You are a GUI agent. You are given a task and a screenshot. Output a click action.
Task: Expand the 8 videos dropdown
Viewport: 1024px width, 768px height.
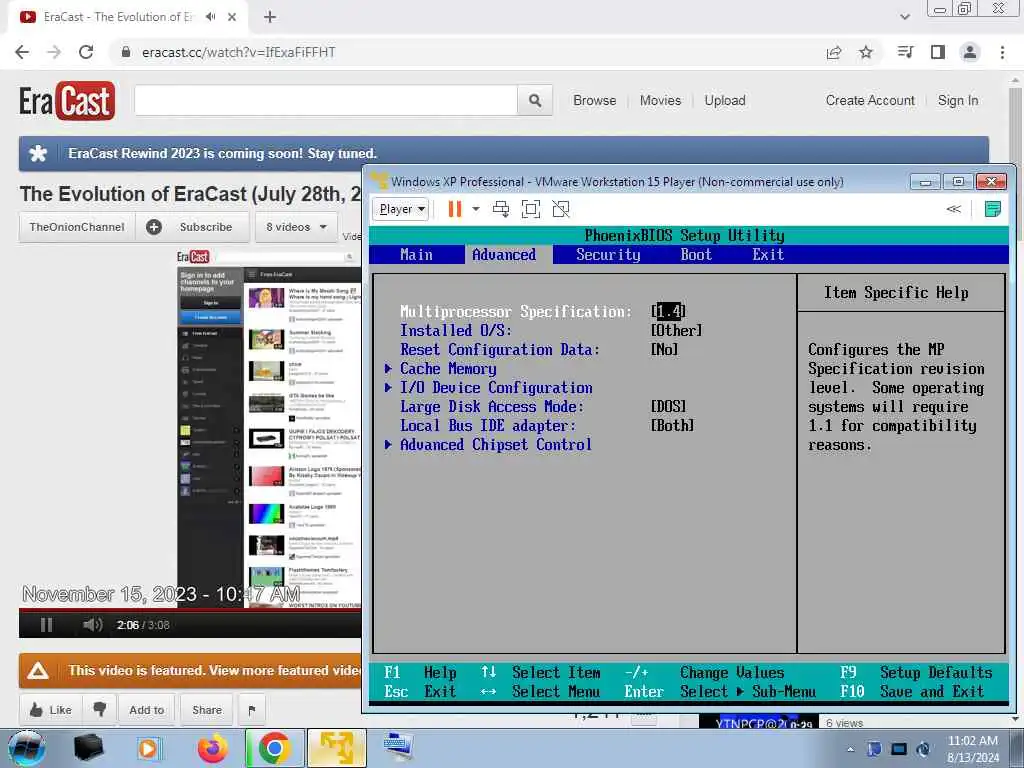point(296,227)
